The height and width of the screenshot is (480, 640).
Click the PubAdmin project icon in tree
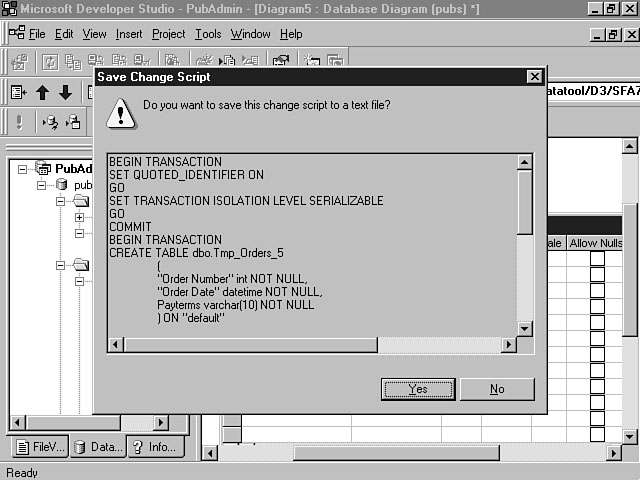click(43, 168)
